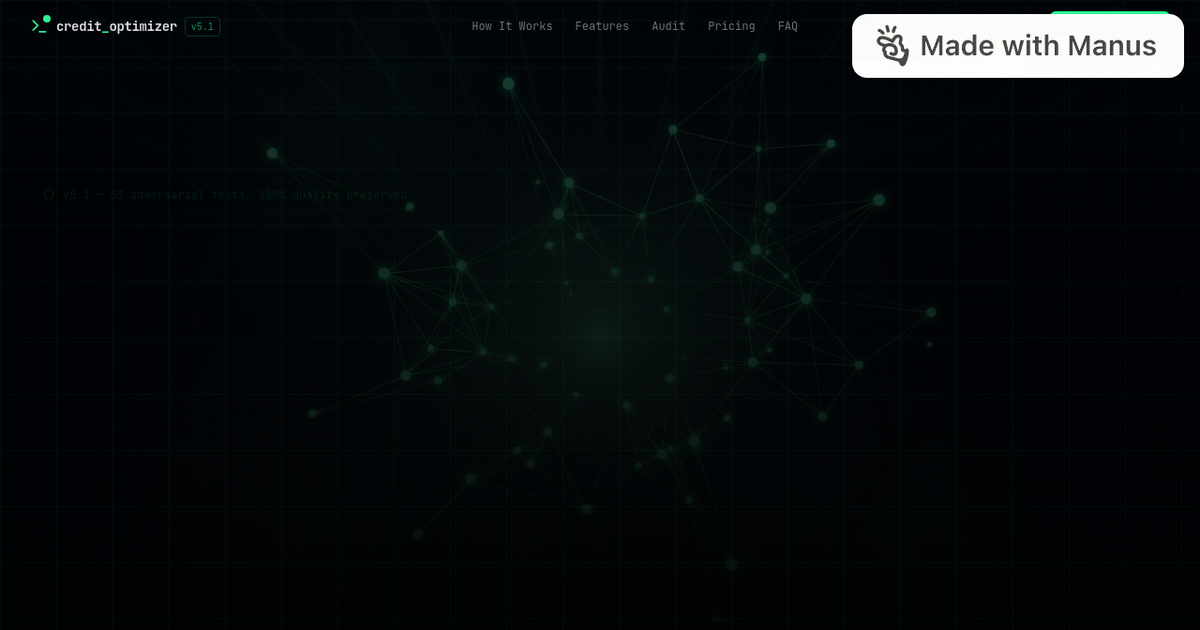Open the How It Works nav link

click(x=512, y=26)
